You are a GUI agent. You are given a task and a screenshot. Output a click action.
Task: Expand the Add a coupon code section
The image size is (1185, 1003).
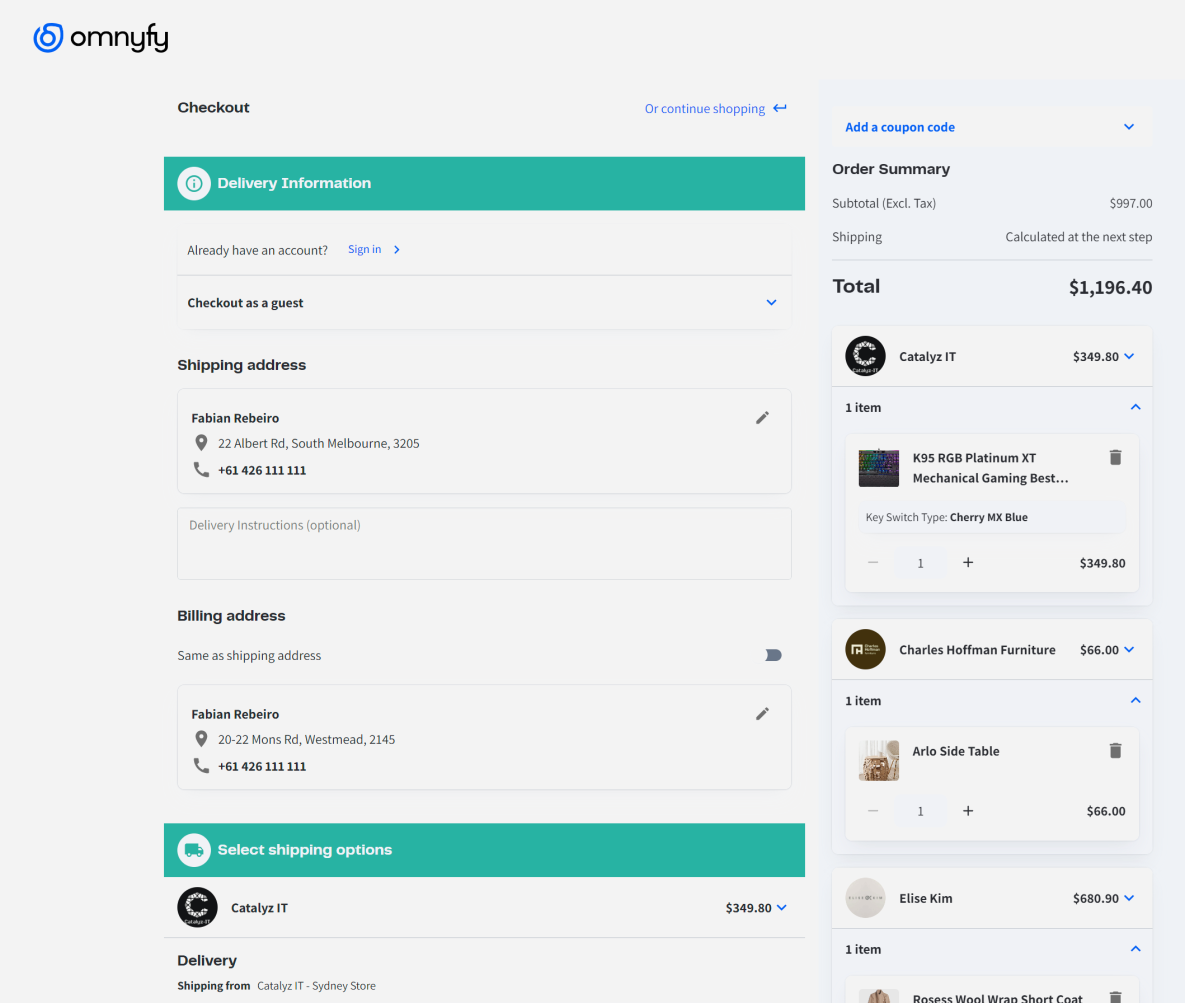pyautogui.click(x=1129, y=127)
